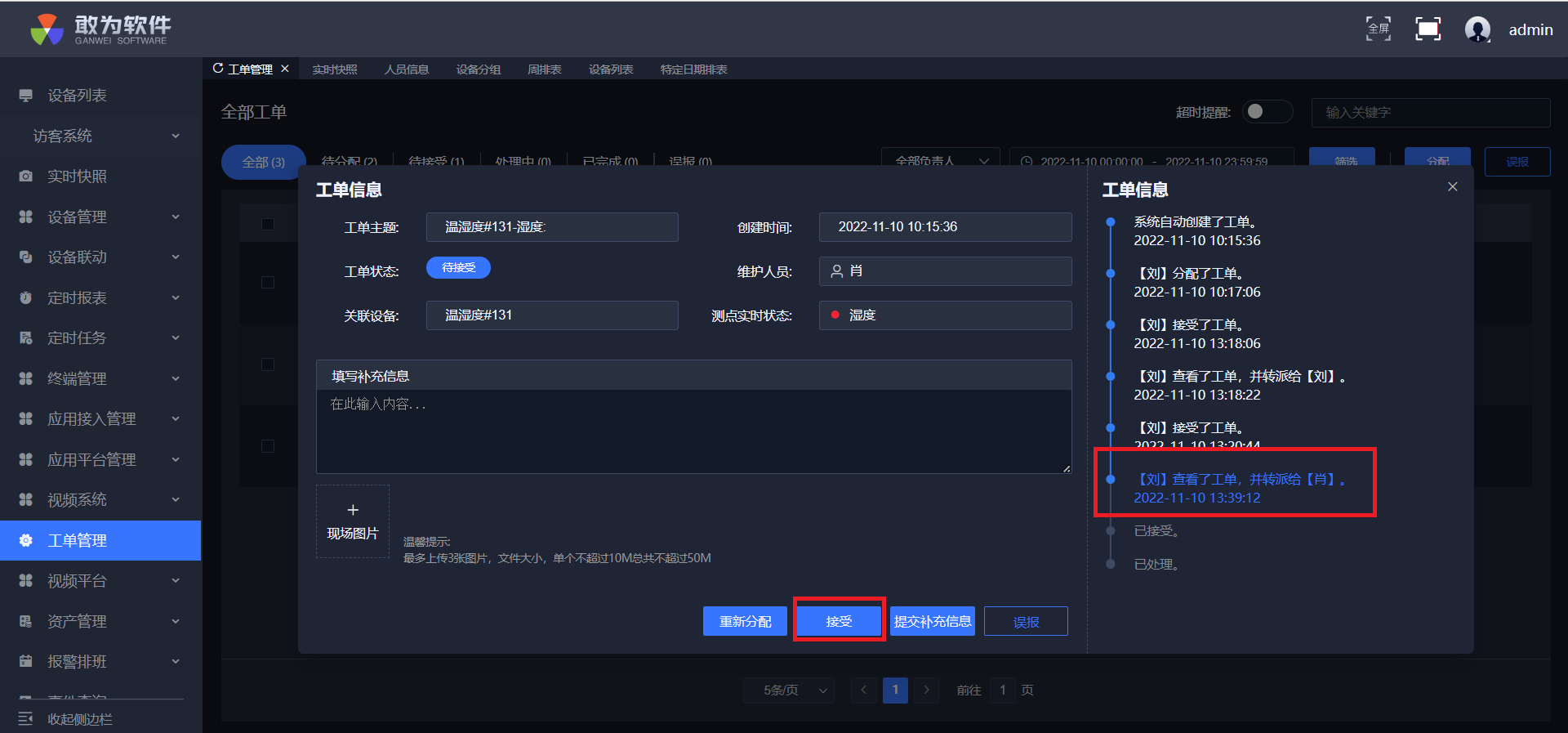Select the 全部 (3) filter pill

coord(264,162)
